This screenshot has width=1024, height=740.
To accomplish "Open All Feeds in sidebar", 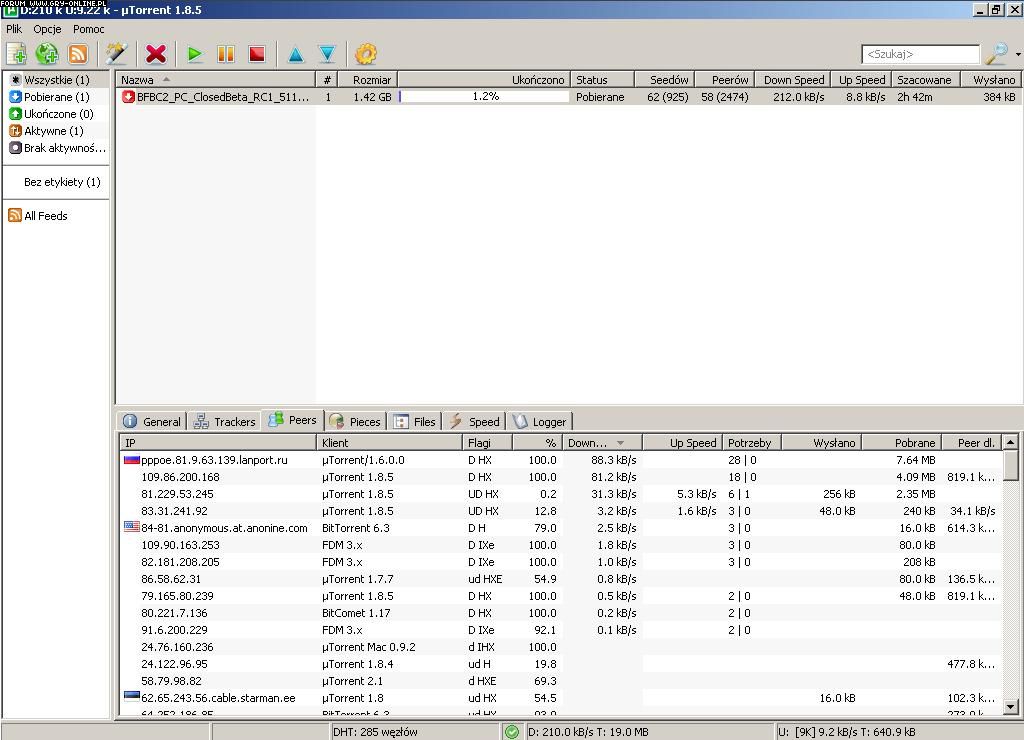I will click(39, 216).
